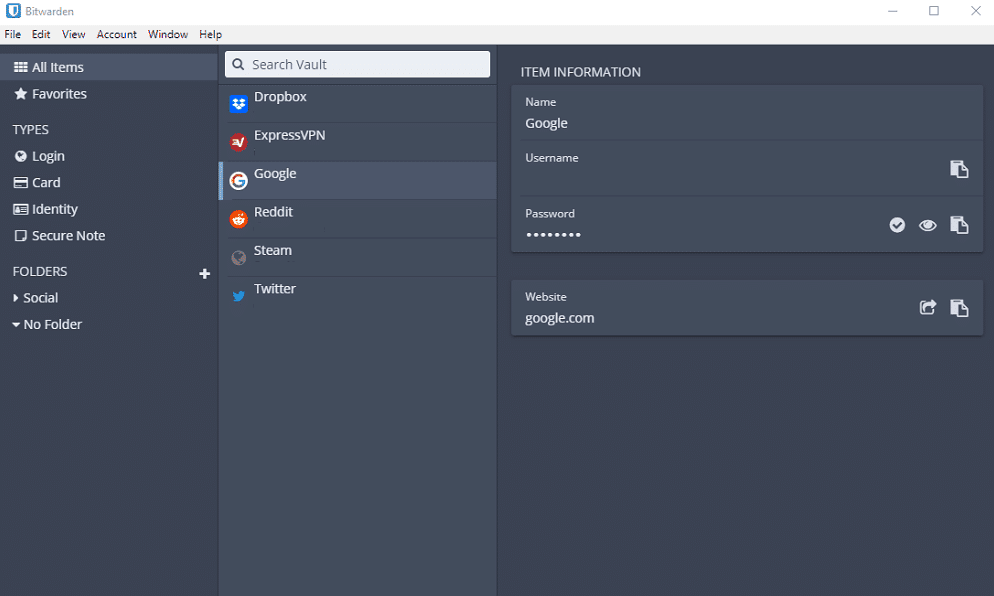Click the Bitwarden shield logo in title bar
Image resolution: width=994 pixels, height=596 pixels.
(x=13, y=11)
